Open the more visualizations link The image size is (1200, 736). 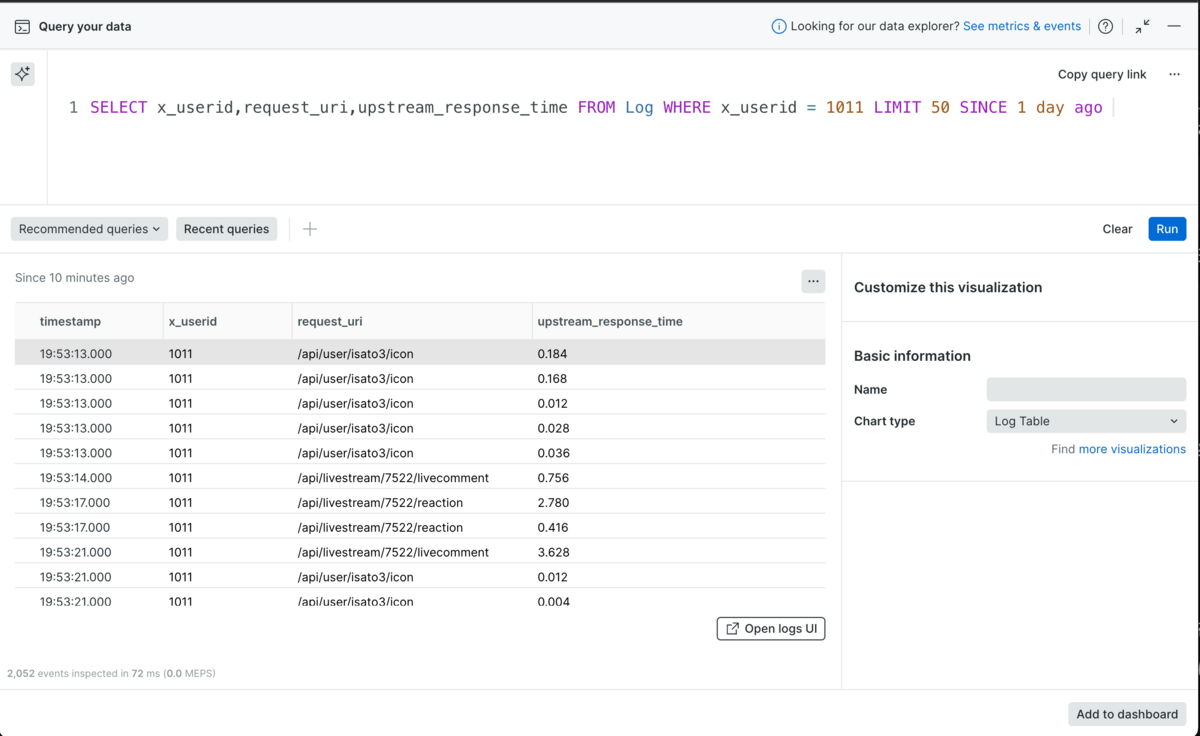tap(1132, 449)
